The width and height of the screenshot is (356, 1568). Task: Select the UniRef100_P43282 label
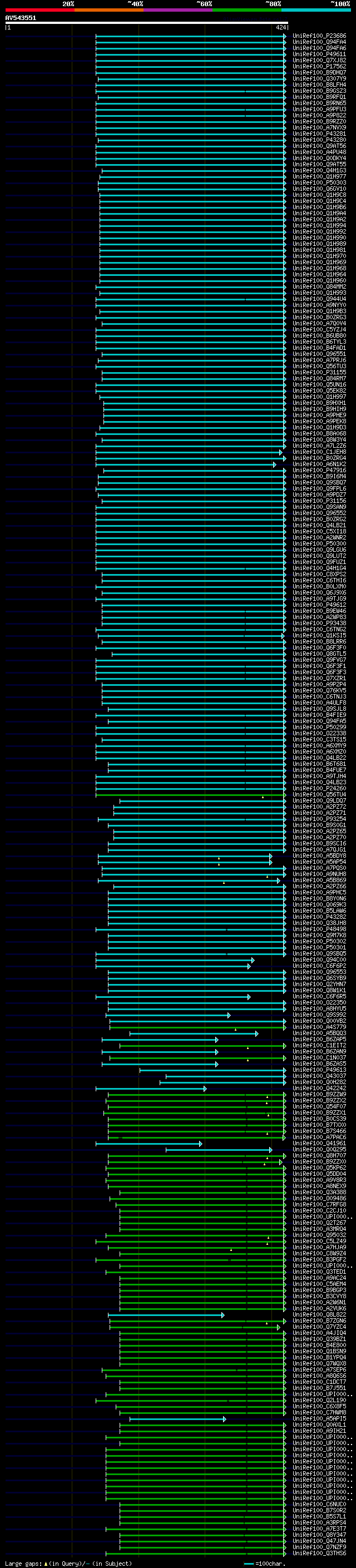pos(319,917)
